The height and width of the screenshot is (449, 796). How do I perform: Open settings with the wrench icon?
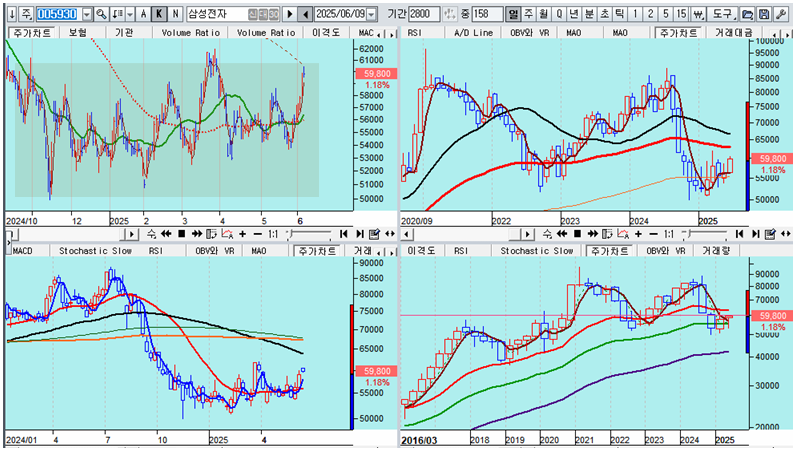pos(781,14)
